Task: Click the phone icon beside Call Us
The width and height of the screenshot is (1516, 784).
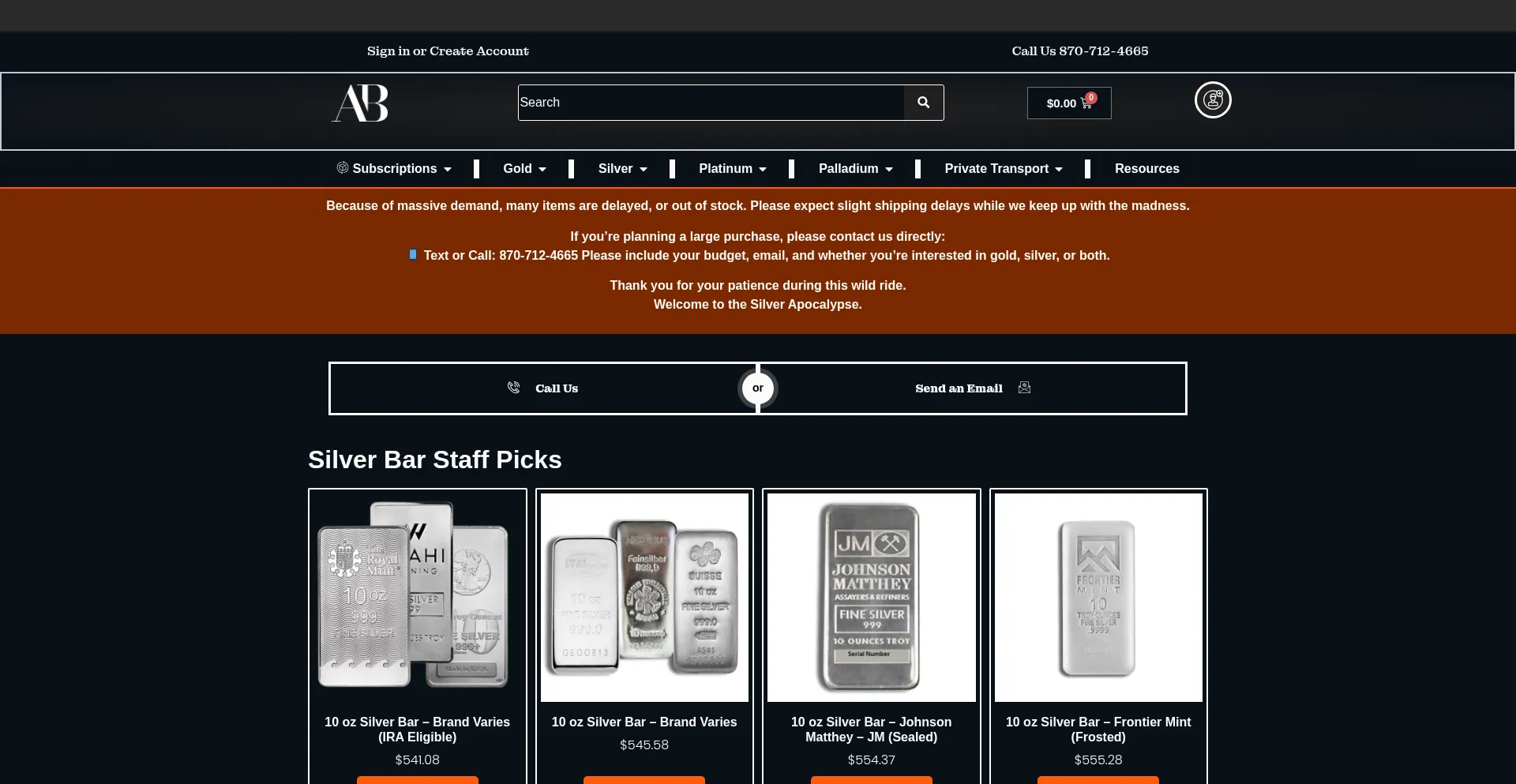Action: [x=513, y=388]
